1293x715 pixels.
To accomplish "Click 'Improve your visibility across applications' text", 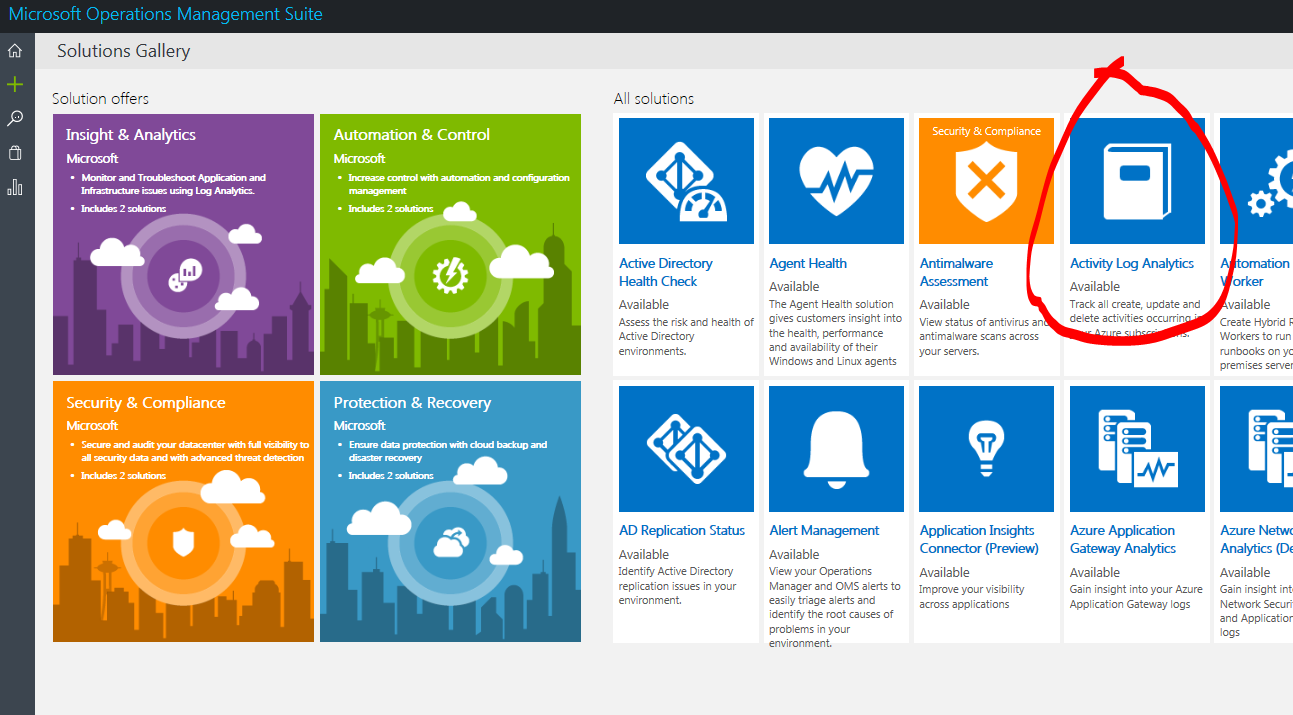I will [972, 597].
